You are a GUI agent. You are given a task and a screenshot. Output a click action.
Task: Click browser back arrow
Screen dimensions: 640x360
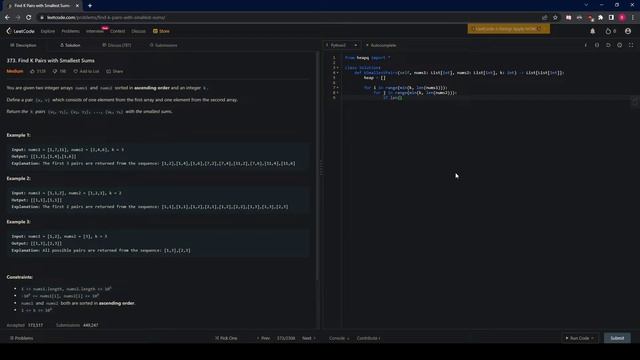tap(7, 18)
